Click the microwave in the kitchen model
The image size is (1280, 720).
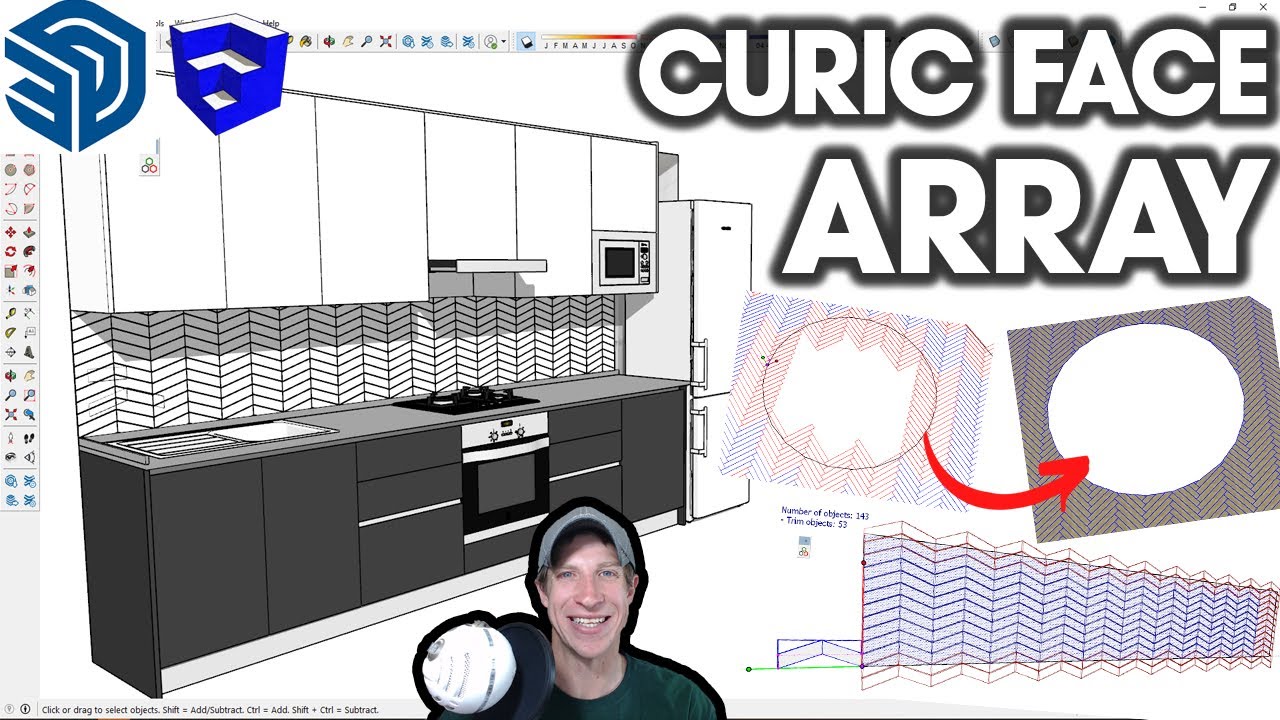[625, 262]
